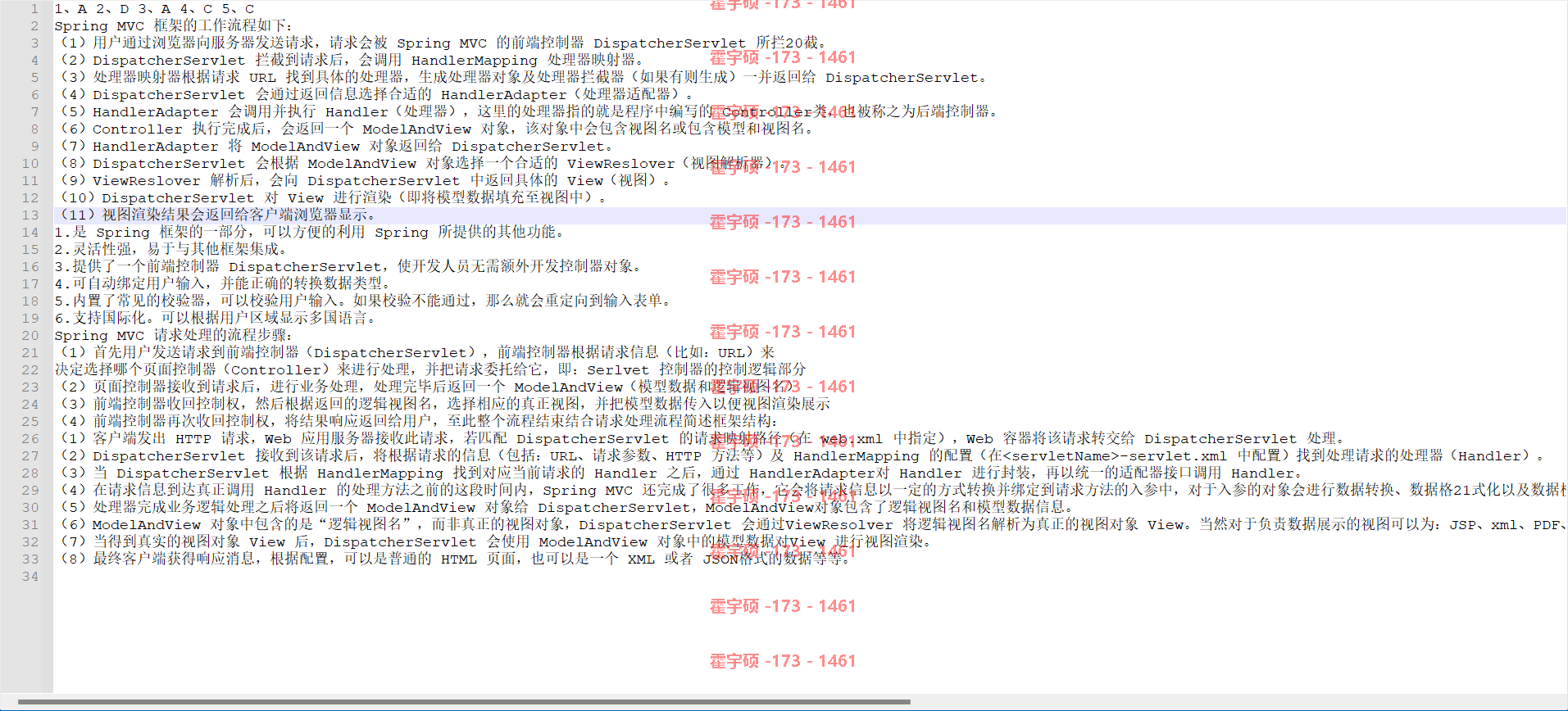Click the line starting "(1)用户通过浏览器向服务器发送请求"

443,43
